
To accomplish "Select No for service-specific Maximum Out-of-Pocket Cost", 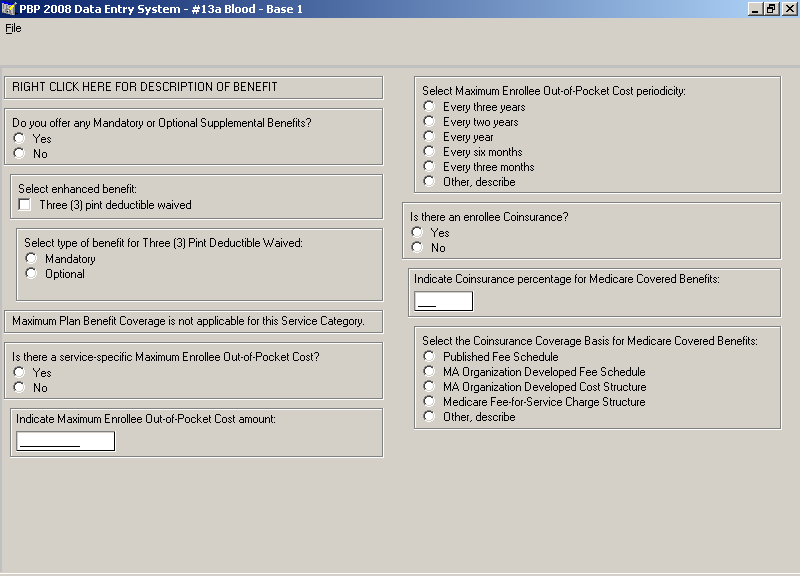I will pos(19,387).
